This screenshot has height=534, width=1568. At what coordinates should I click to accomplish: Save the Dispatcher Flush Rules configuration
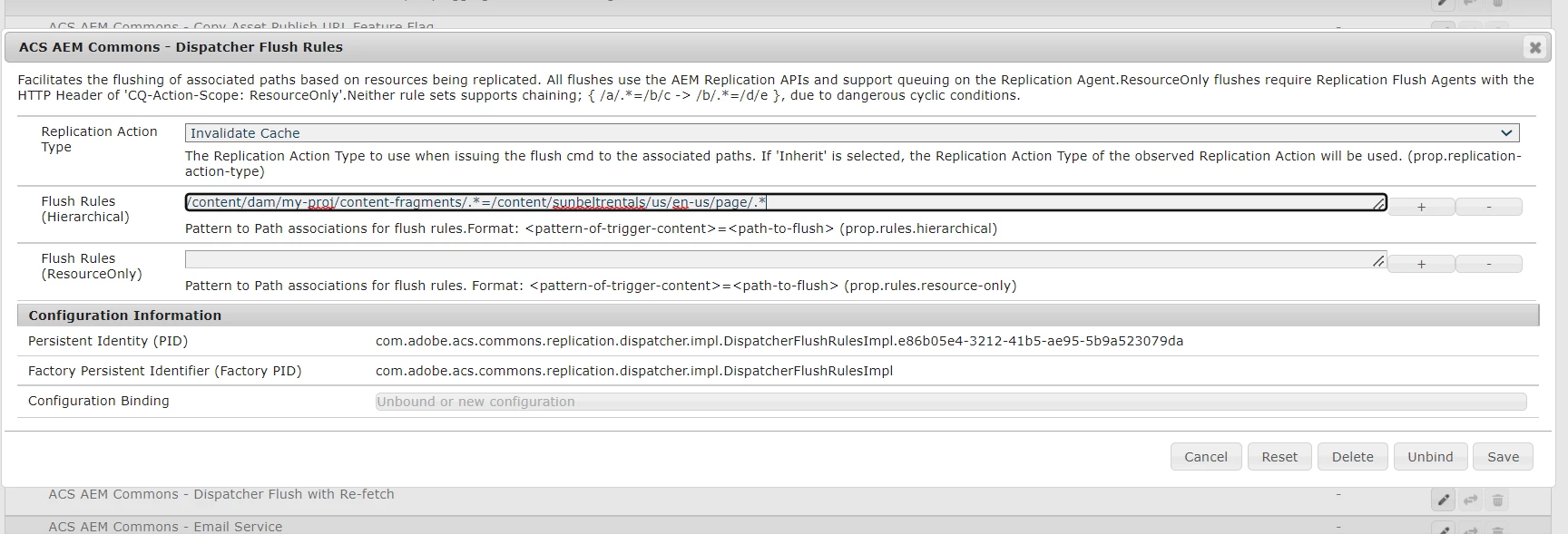click(x=1503, y=457)
